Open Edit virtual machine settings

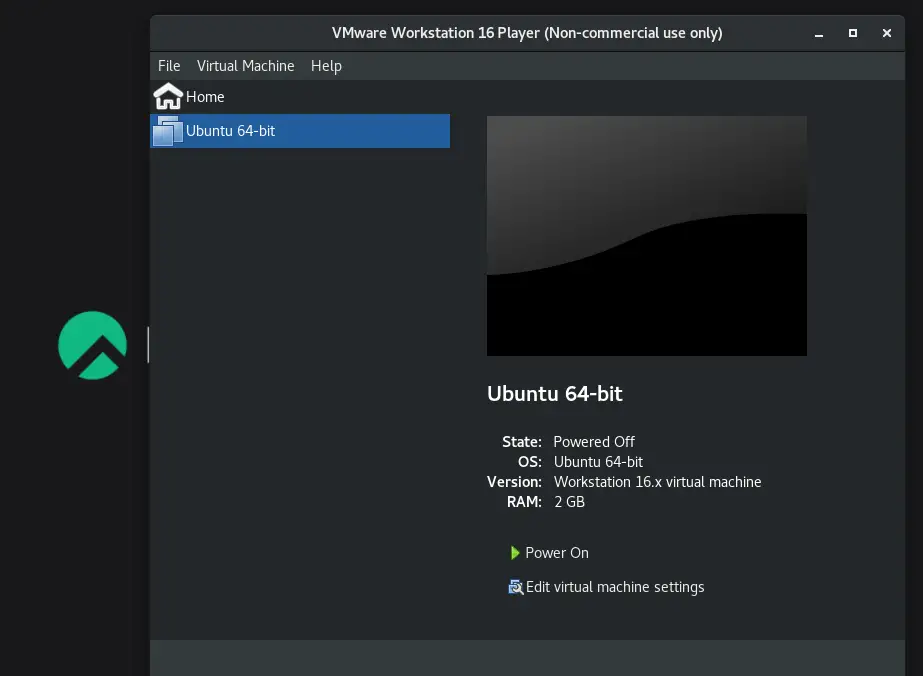[615, 587]
